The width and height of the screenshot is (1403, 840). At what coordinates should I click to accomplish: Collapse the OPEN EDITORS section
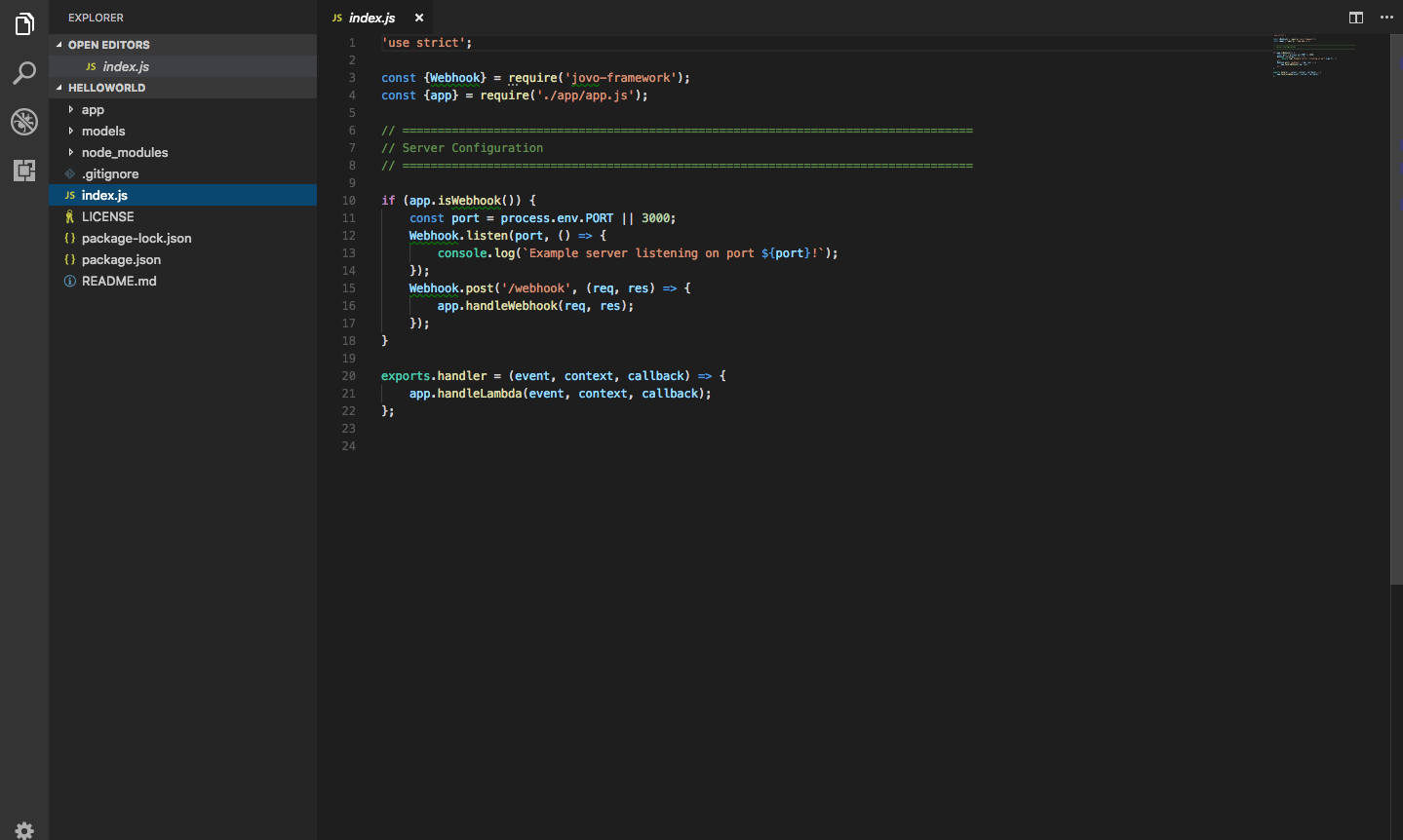(x=182, y=45)
